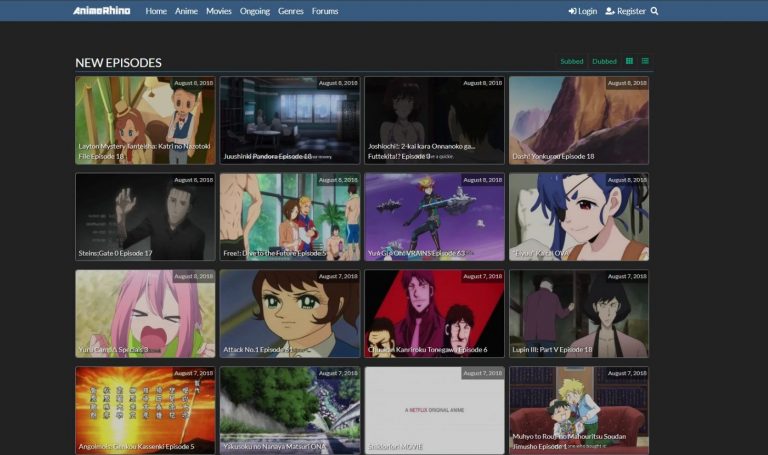Switch to grid view icon
The width and height of the screenshot is (768, 455).
(629, 61)
